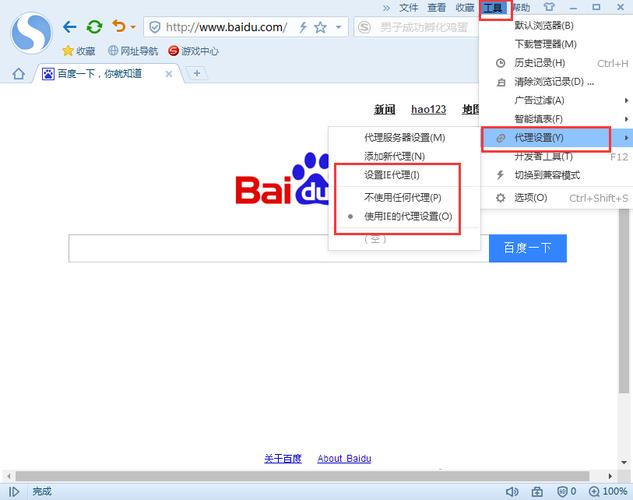Reload page with green refresh icon
The width and height of the screenshot is (633, 500).
point(94,27)
